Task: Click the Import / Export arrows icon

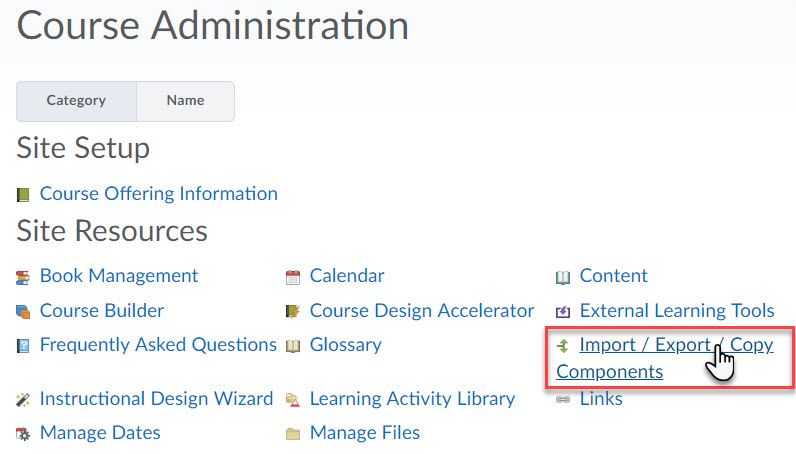Action: coord(563,346)
